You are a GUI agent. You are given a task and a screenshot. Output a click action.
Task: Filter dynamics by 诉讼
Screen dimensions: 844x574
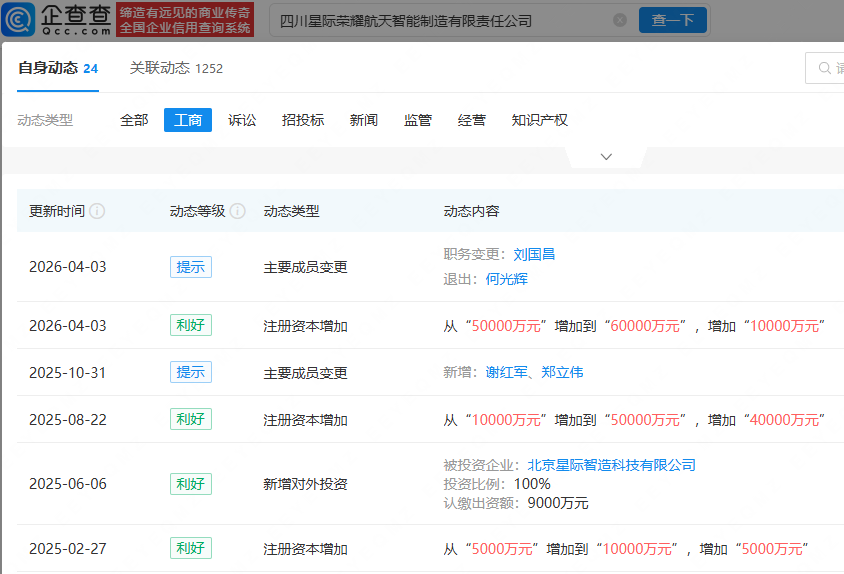pos(242,120)
